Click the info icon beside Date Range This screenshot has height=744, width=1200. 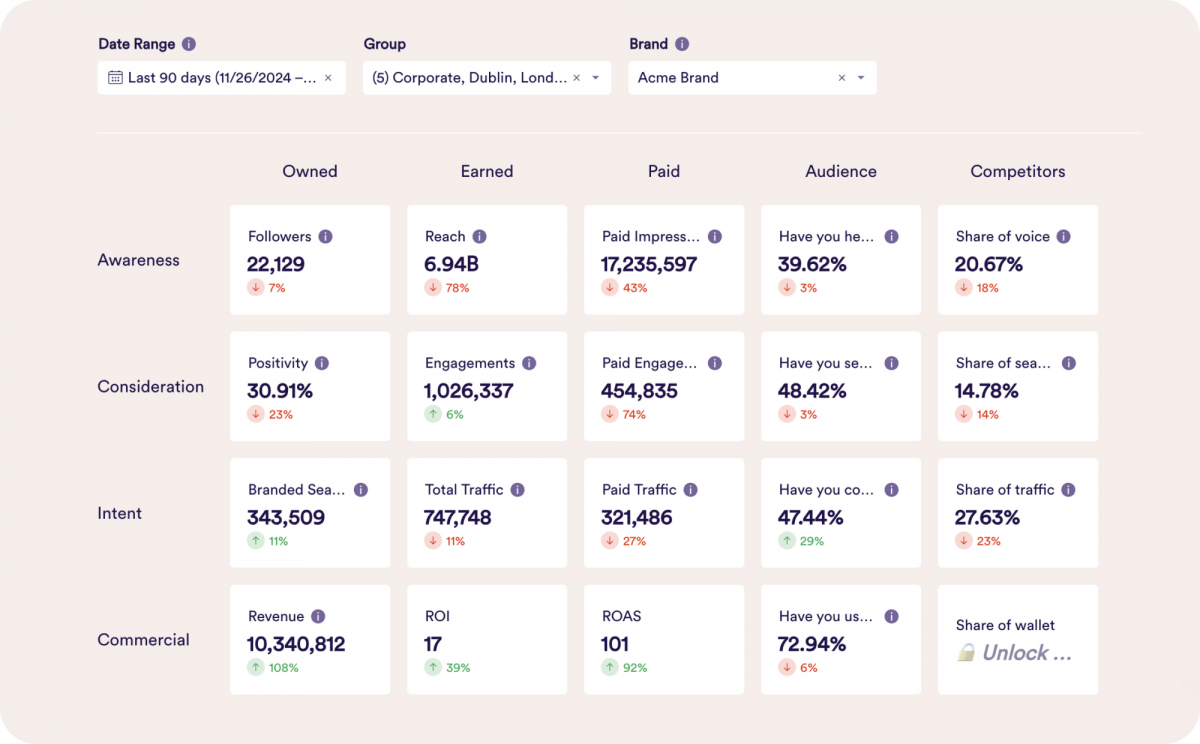coord(189,44)
